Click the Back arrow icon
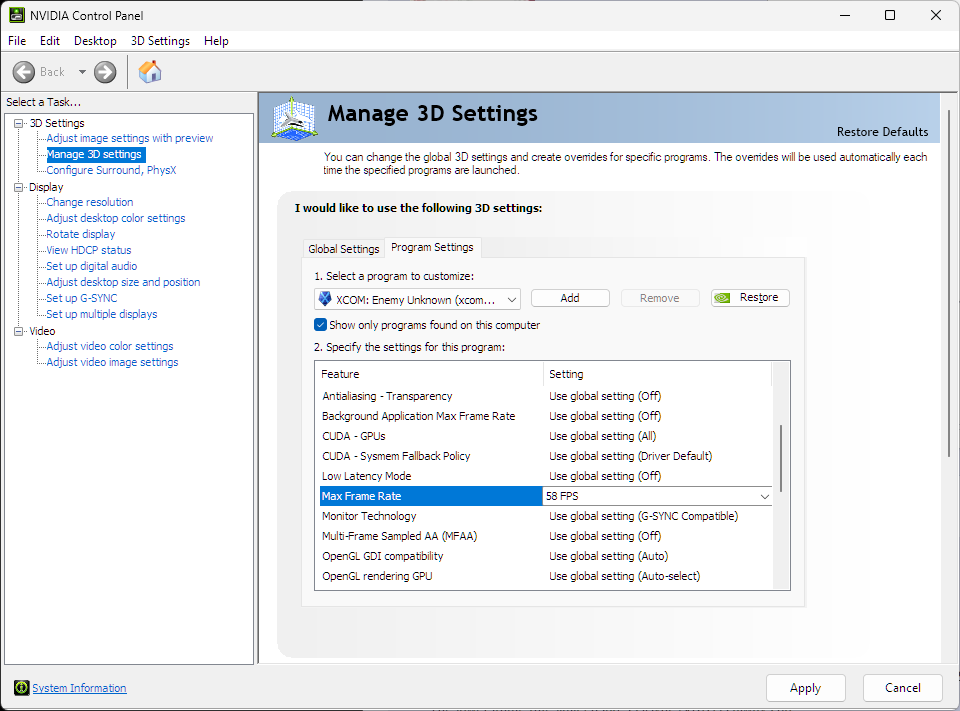The image size is (960, 711). coord(24,72)
